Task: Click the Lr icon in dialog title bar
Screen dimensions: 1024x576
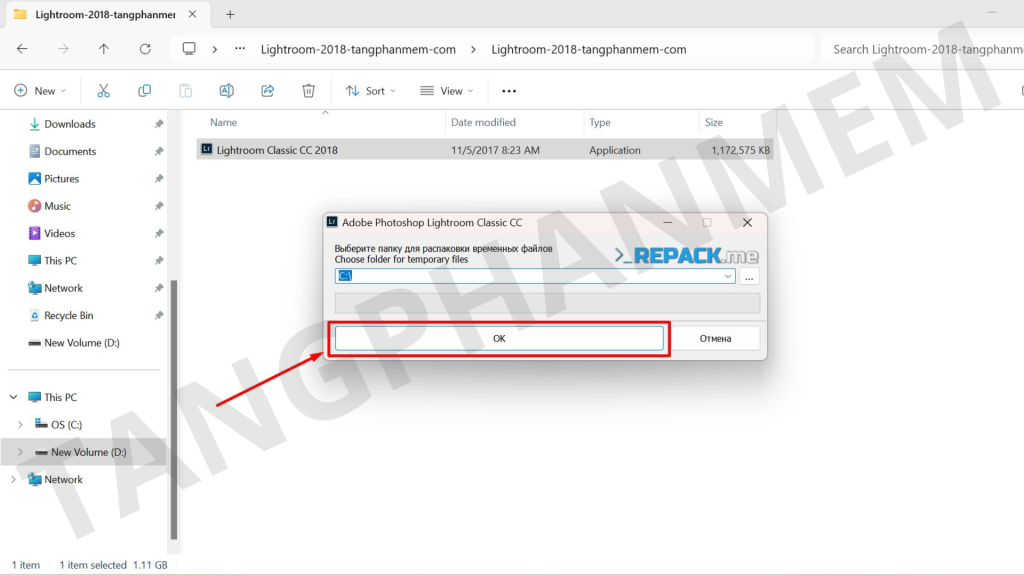Action: 332,222
